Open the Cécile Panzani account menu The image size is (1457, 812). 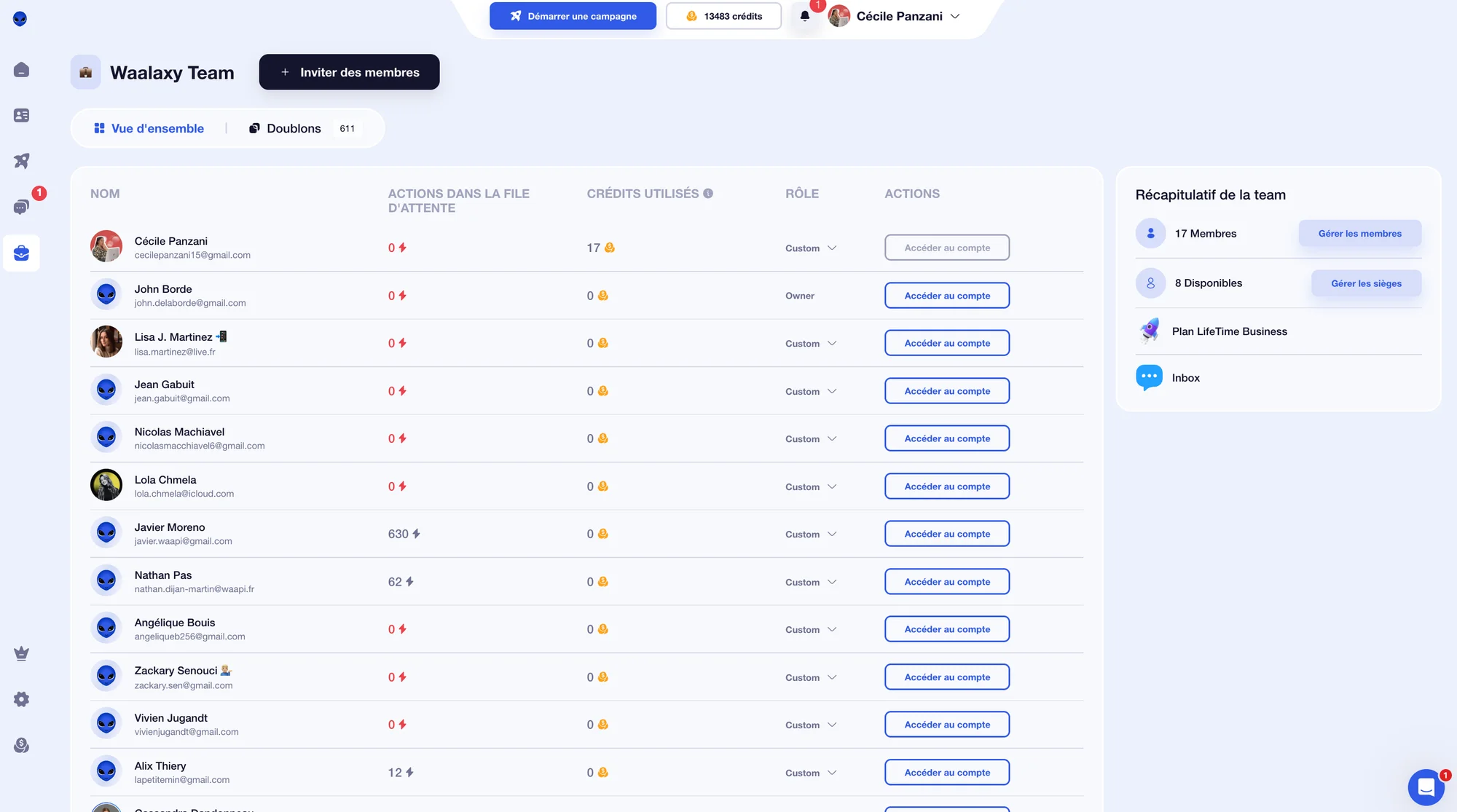pos(895,16)
